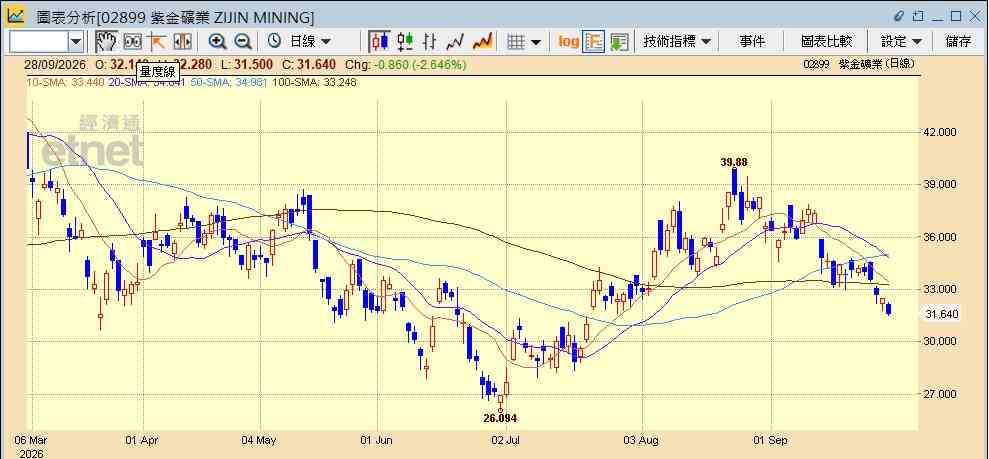Expand the grid options dropdown arrow

(536, 42)
